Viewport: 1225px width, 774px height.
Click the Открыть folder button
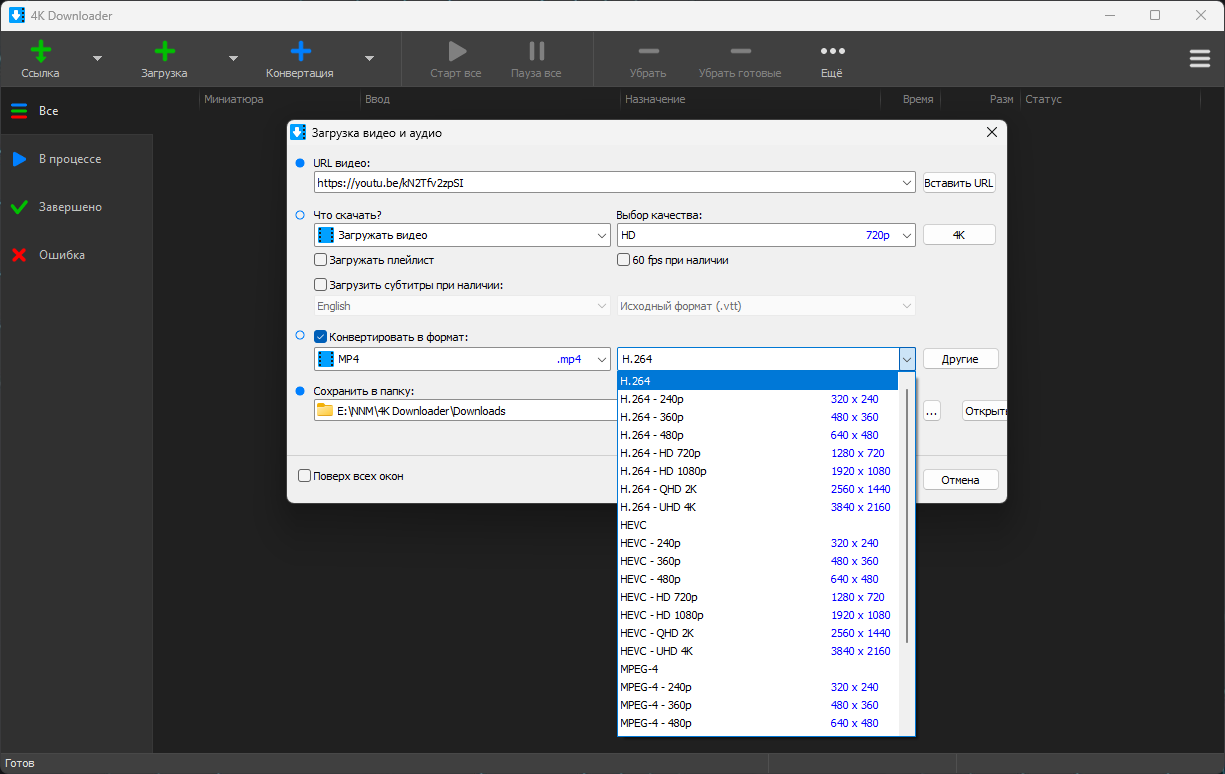(x=984, y=411)
